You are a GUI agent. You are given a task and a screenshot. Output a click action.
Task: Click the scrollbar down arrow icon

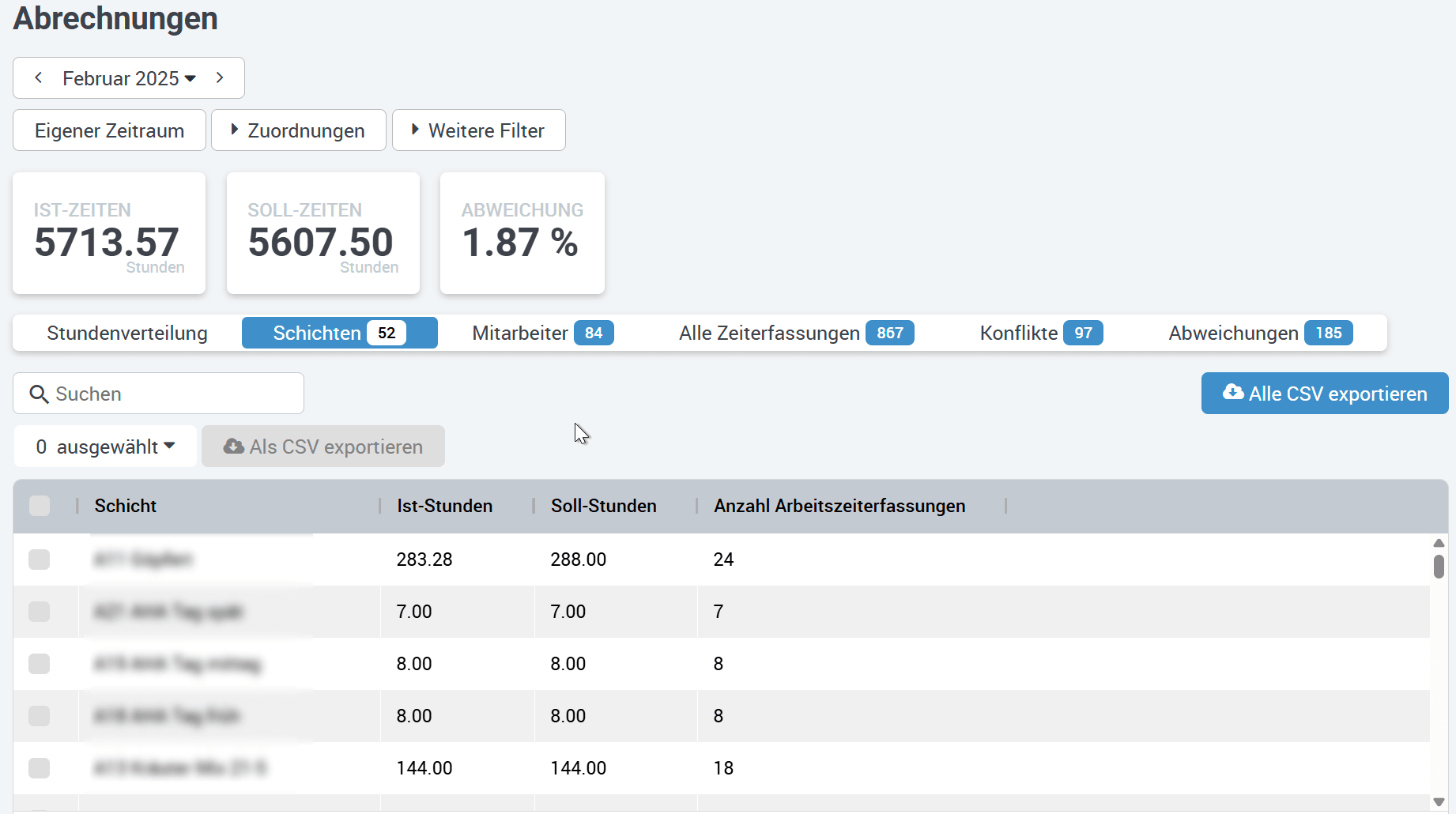(x=1439, y=800)
